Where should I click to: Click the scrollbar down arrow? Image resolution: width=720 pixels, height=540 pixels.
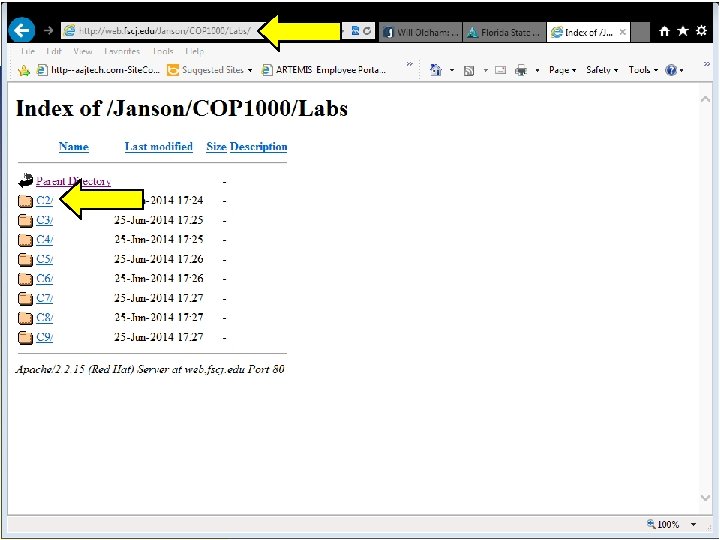point(705,497)
